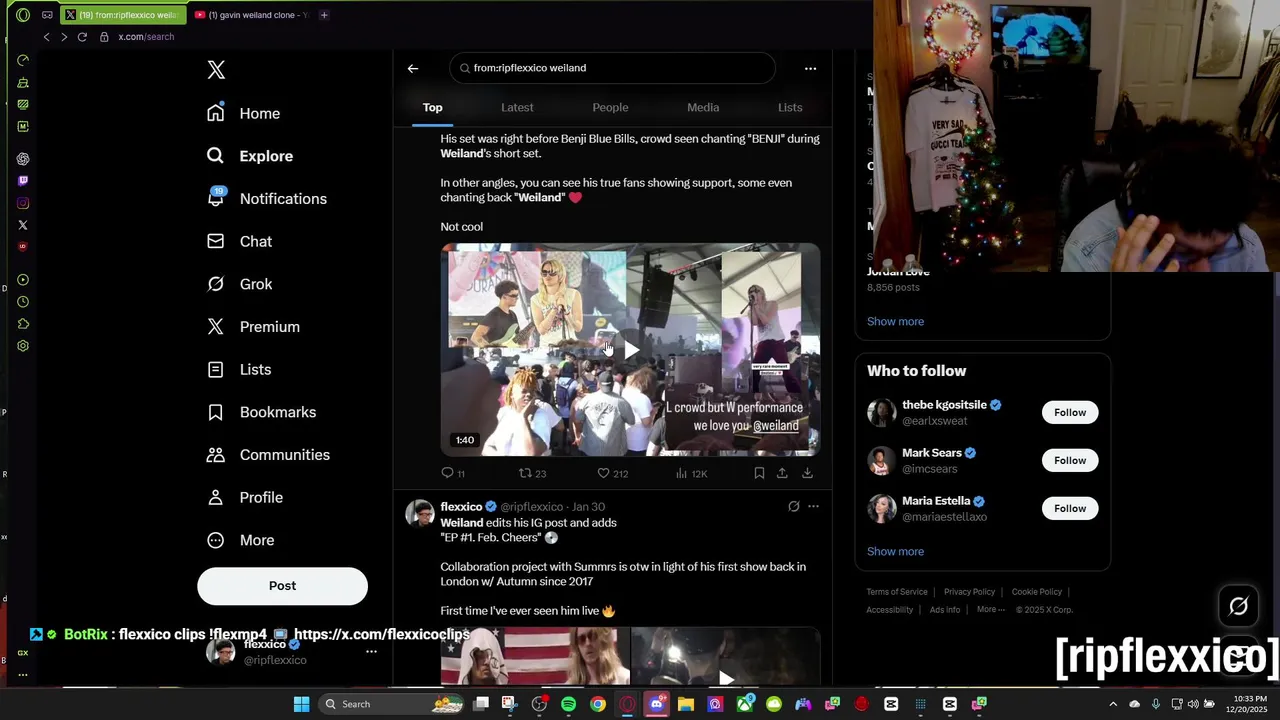Screen dimensions: 1280x720
Task: Open Chat in the navigation
Action: click(x=239, y=241)
